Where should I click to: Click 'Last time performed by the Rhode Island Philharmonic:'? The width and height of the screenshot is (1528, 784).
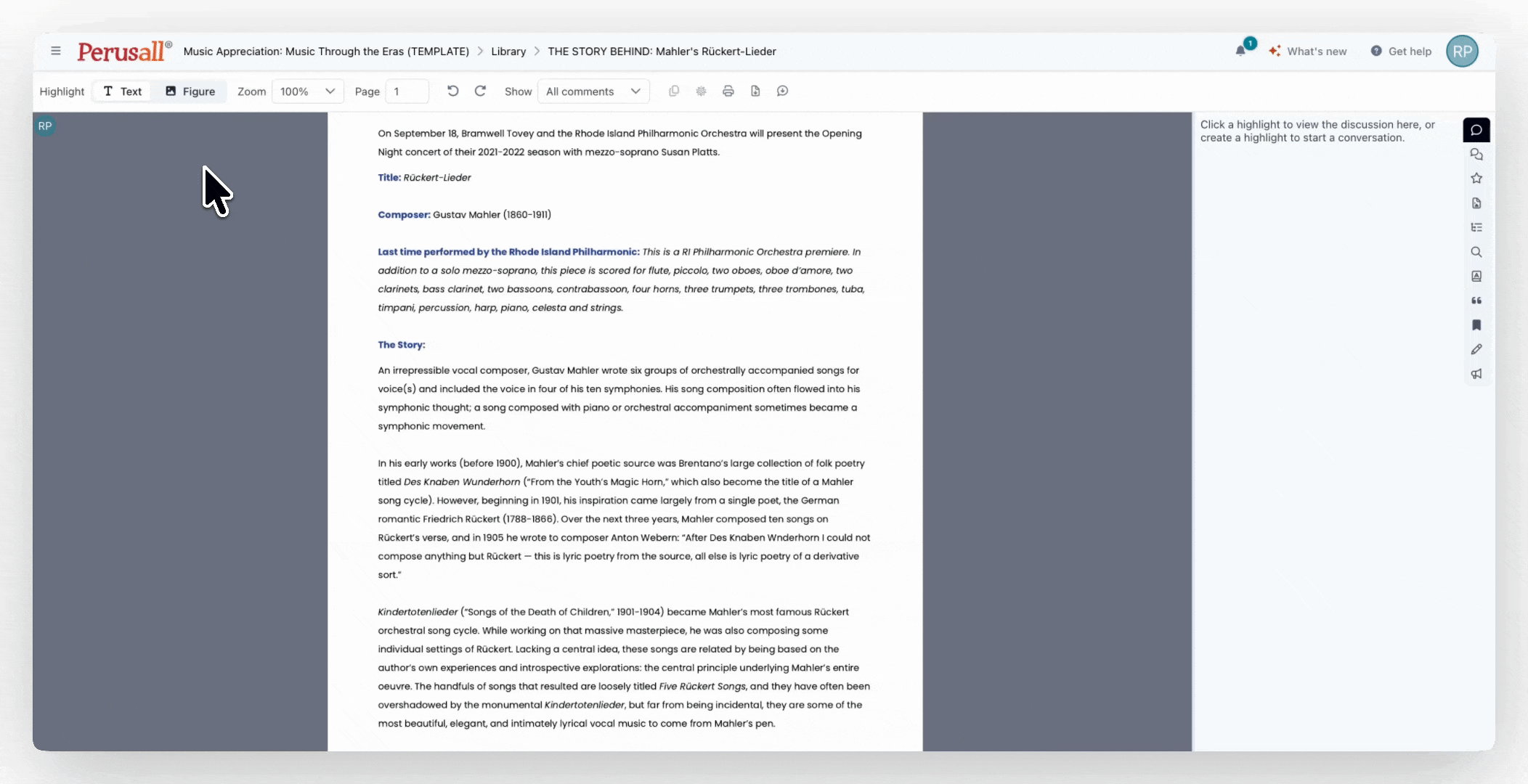point(508,252)
